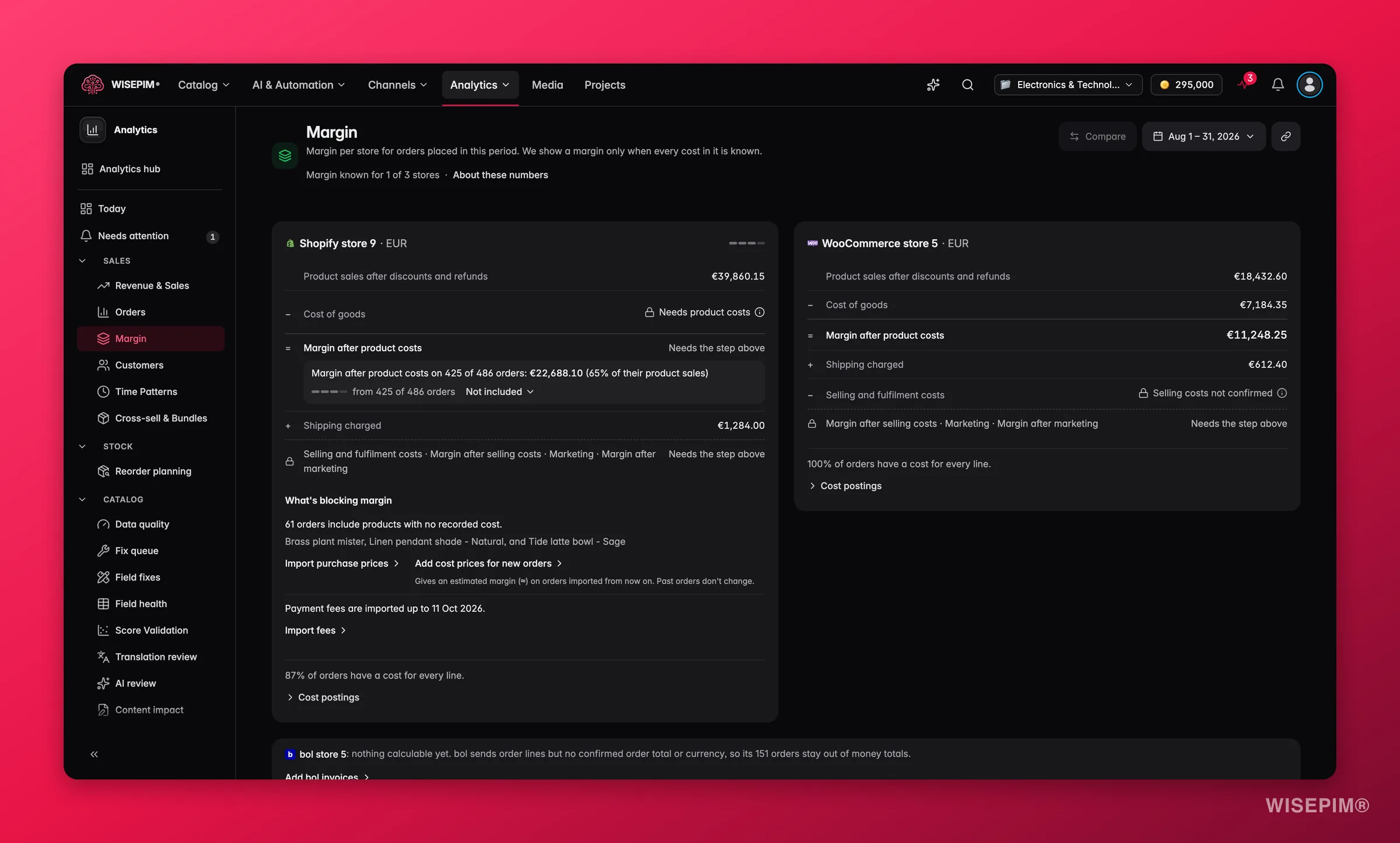The height and width of the screenshot is (843, 1400).
Task: Open Fix queue in sidebar
Action: tap(150, 551)
